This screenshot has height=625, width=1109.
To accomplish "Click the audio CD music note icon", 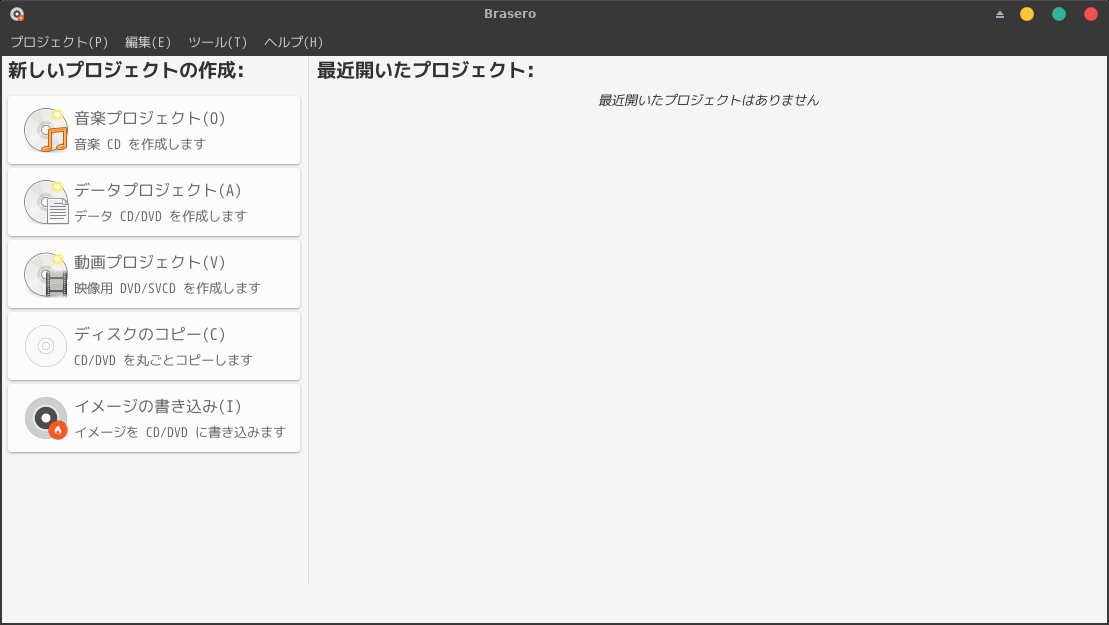I will [46, 130].
